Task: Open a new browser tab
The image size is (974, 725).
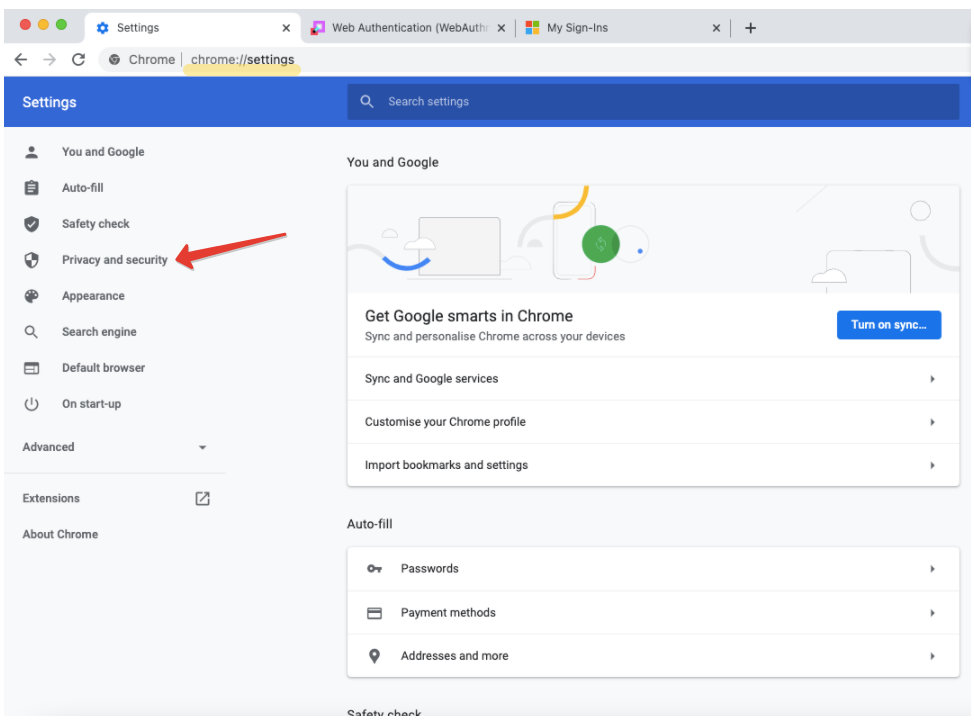Action: (x=750, y=28)
